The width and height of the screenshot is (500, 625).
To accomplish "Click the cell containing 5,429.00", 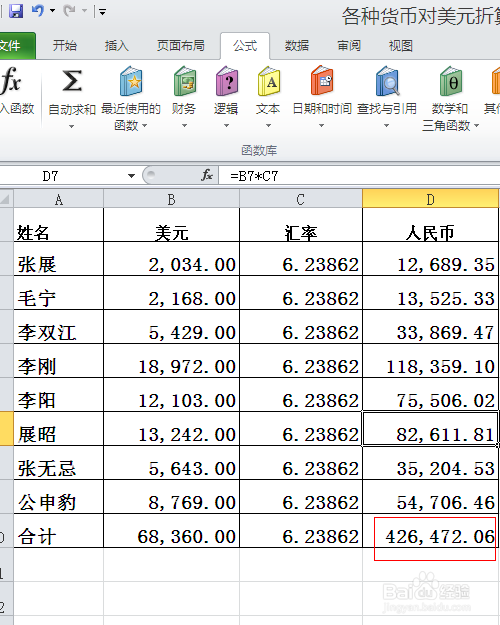I will click(171, 326).
